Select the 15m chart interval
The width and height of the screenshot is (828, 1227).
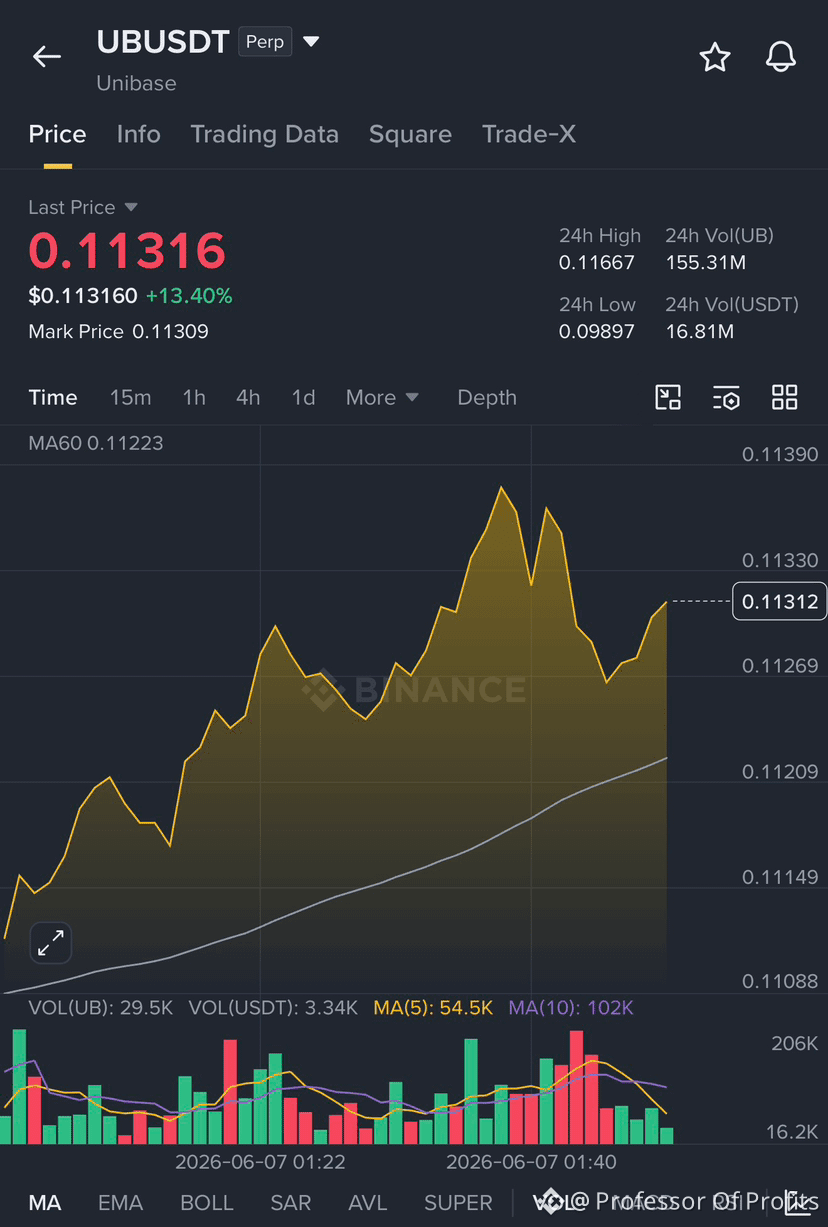(130, 397)
